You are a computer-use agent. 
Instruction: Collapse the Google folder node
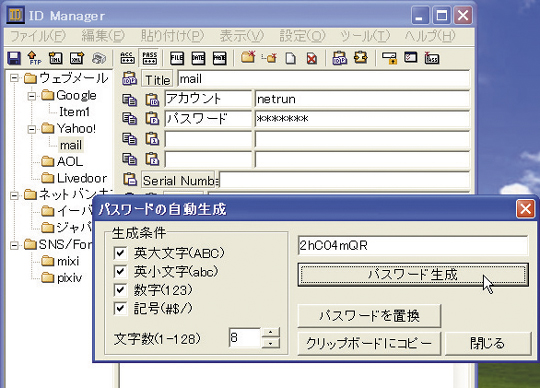point(32,96)
